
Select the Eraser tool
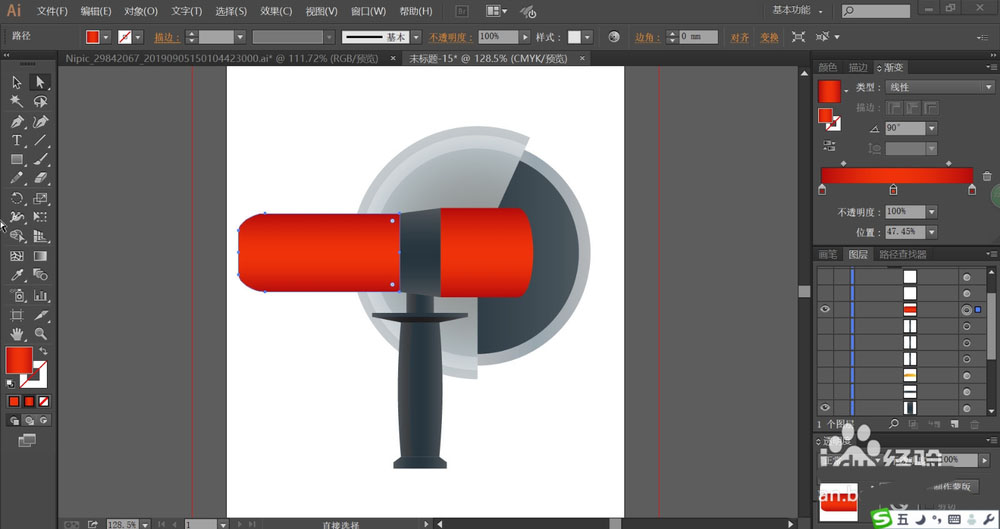[x=40, y=179]
